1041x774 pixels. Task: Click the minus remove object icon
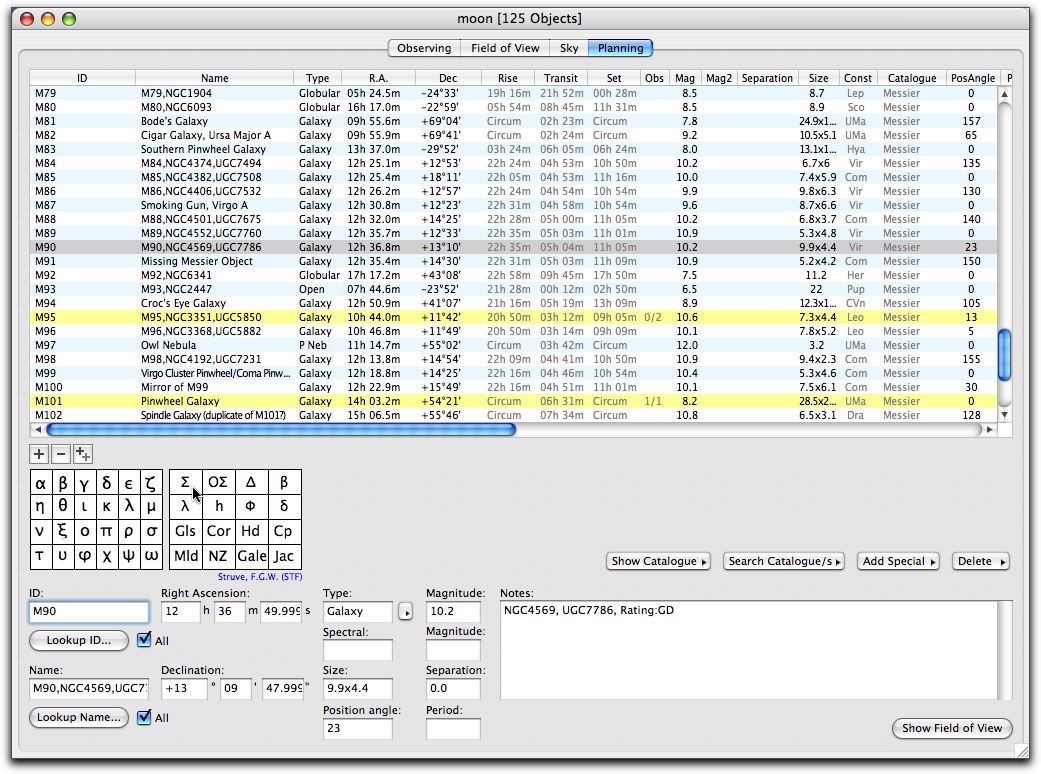tap(61, 454)
